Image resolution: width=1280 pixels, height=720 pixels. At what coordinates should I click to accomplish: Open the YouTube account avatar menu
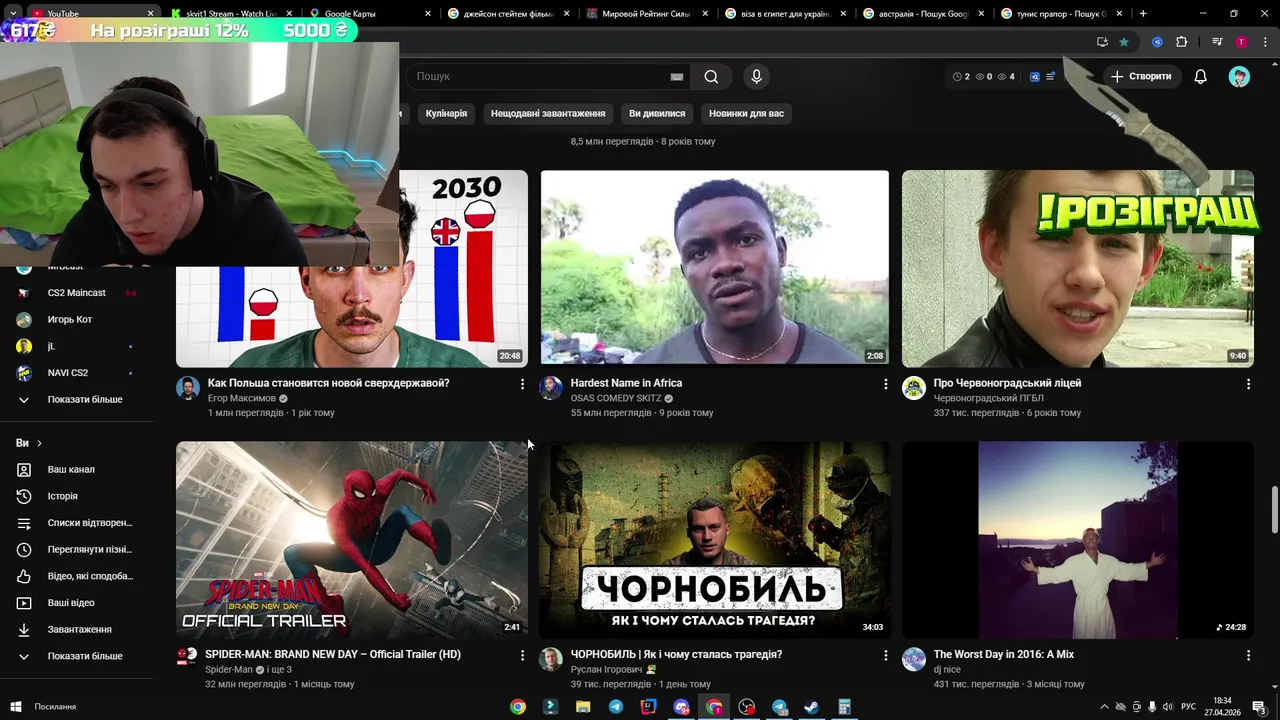[1239, 76]
